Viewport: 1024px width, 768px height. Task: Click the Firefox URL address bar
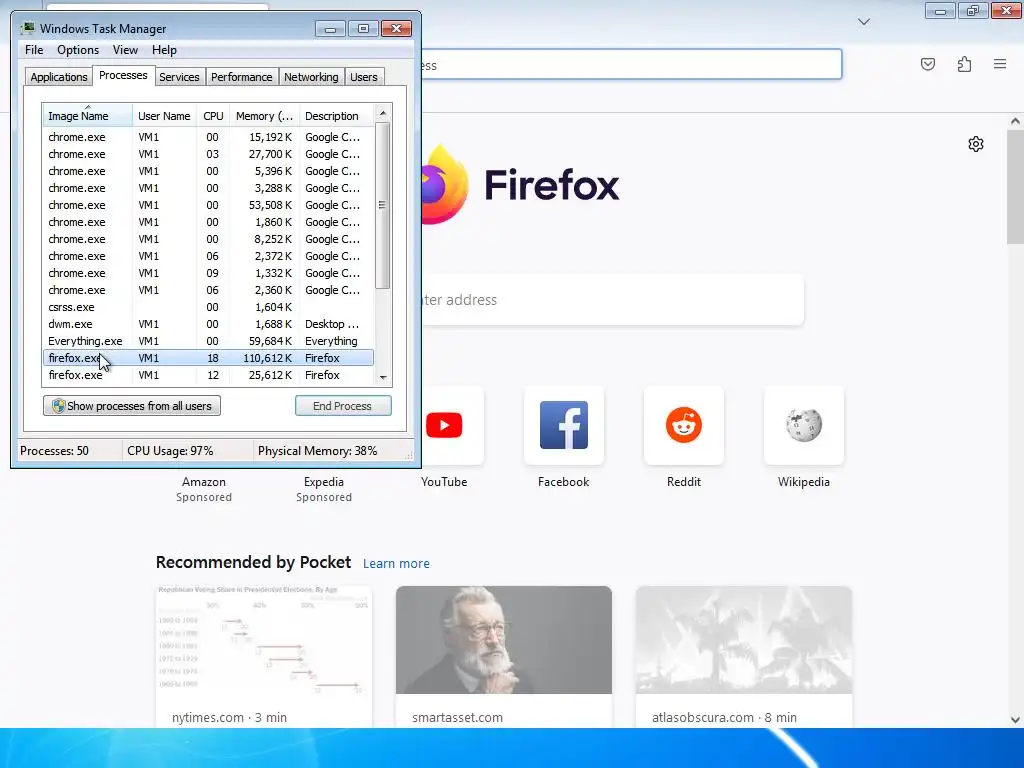(630, 65)
